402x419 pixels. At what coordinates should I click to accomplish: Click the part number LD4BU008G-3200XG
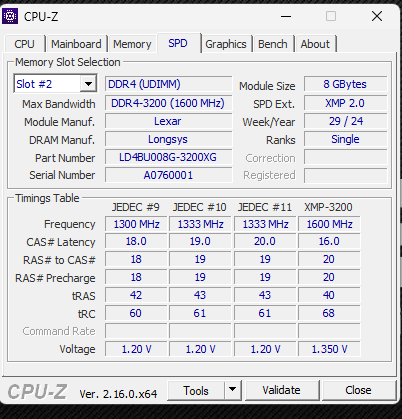tap(168, 157)
